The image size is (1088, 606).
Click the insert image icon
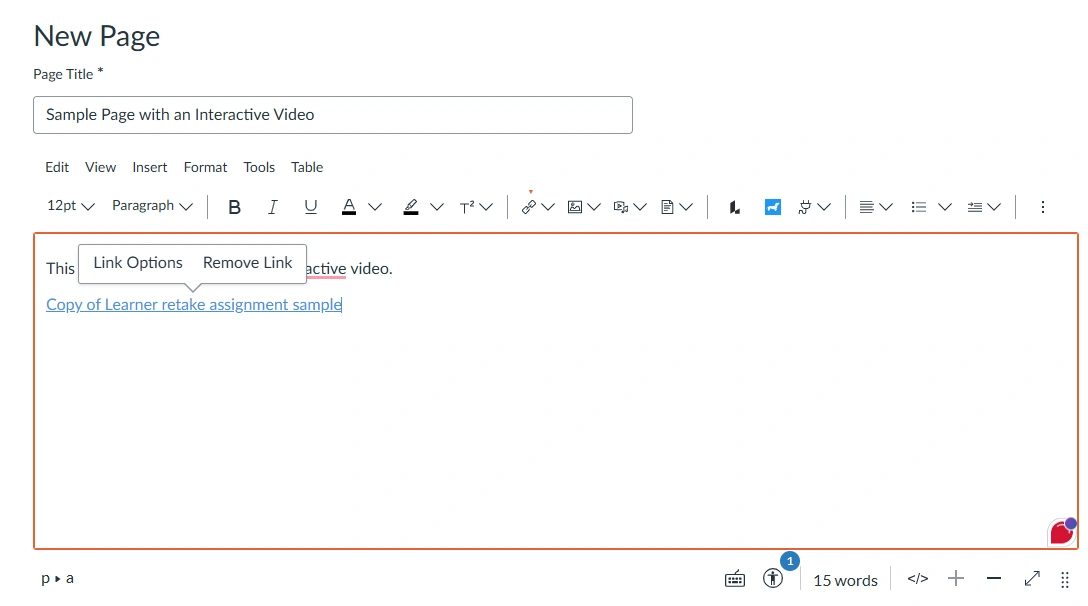tap(575, 207)
